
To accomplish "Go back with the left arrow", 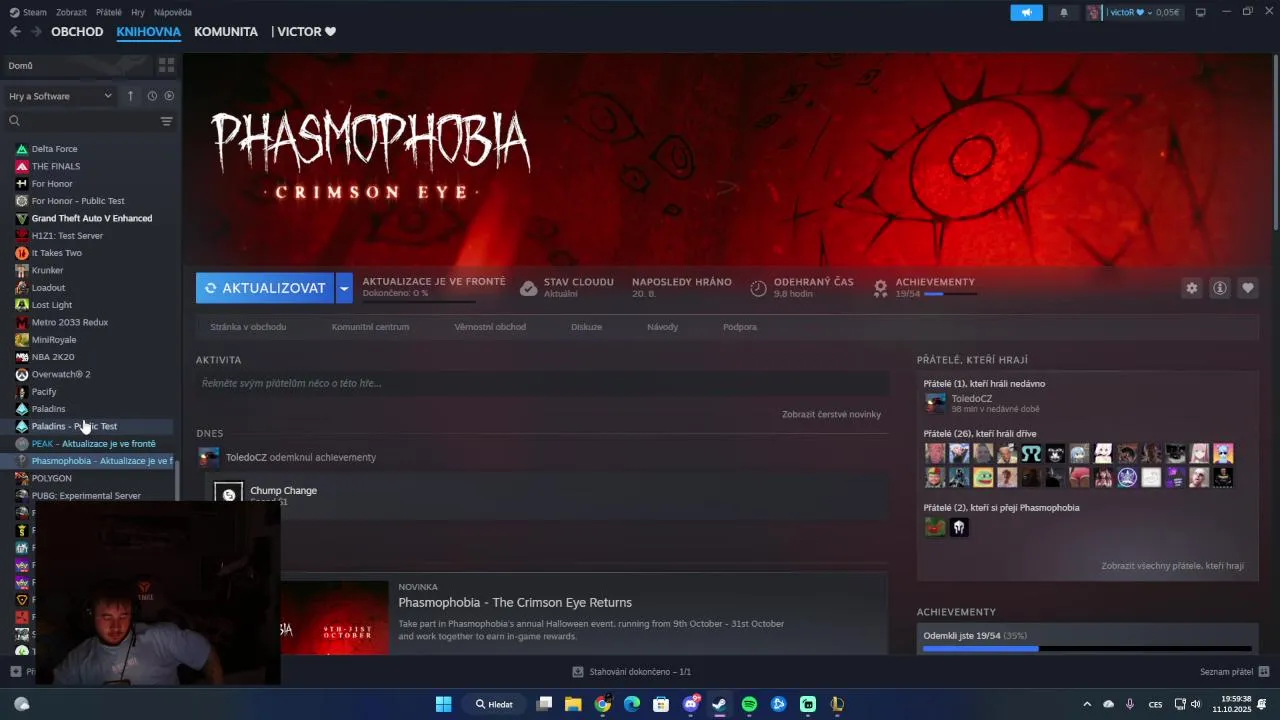I will tap(15, 32).
